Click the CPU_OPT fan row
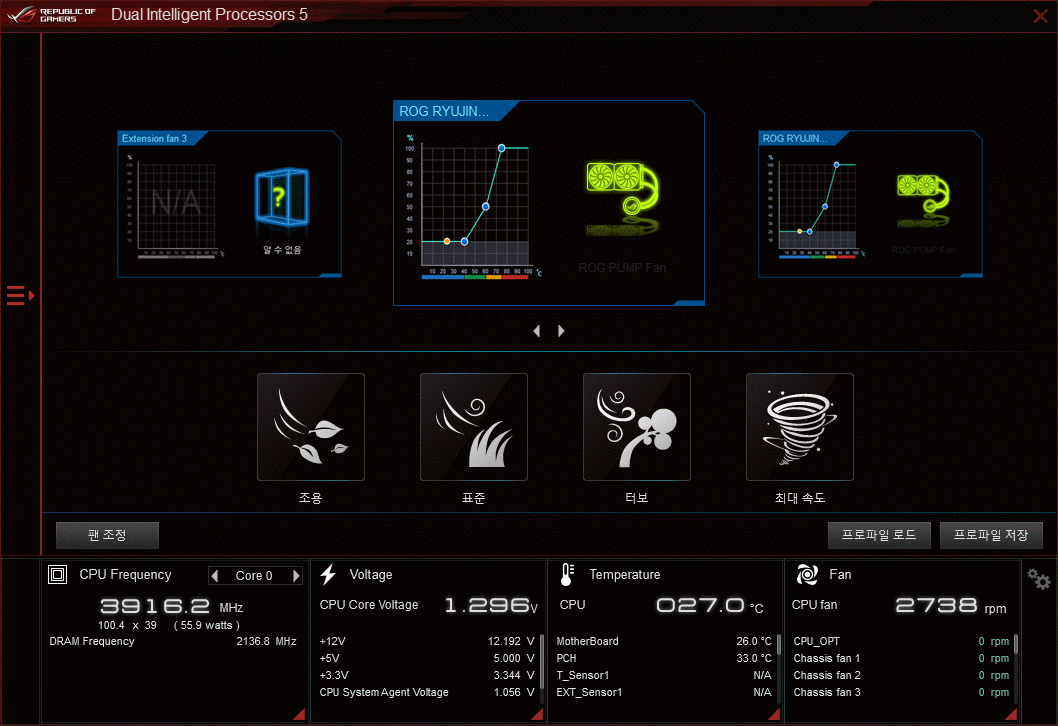The image size is (1058, 726). (x=901, y=641)
